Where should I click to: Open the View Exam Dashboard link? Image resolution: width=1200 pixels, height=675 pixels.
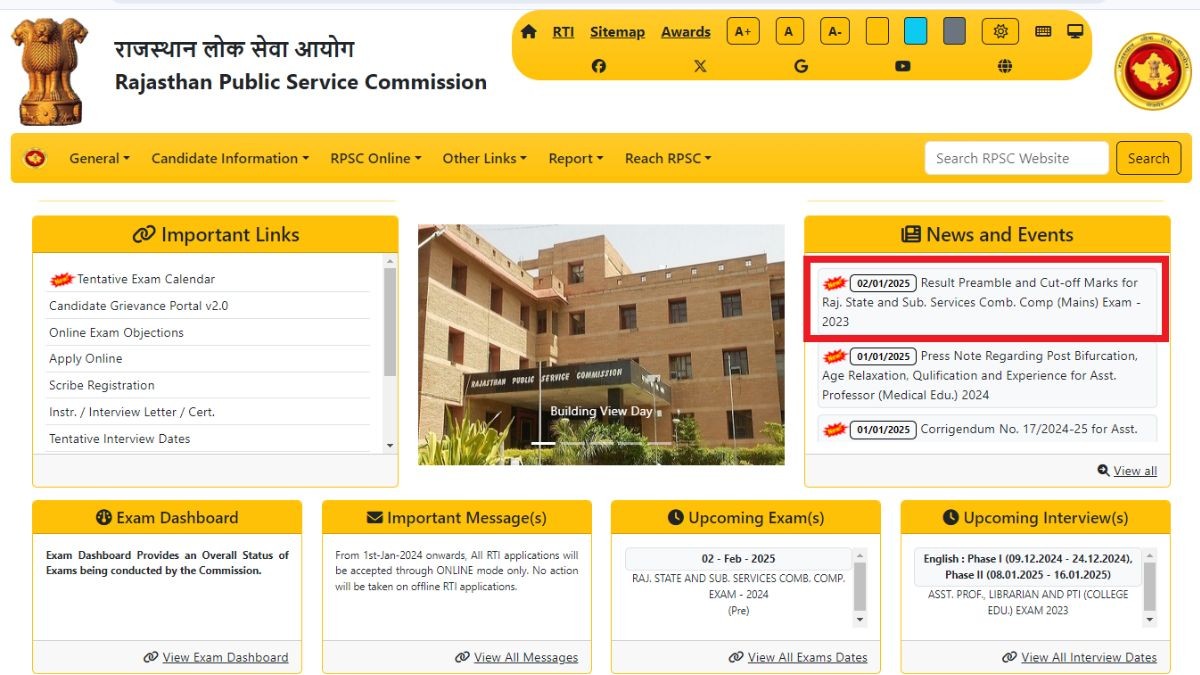[x=225, y=657]
